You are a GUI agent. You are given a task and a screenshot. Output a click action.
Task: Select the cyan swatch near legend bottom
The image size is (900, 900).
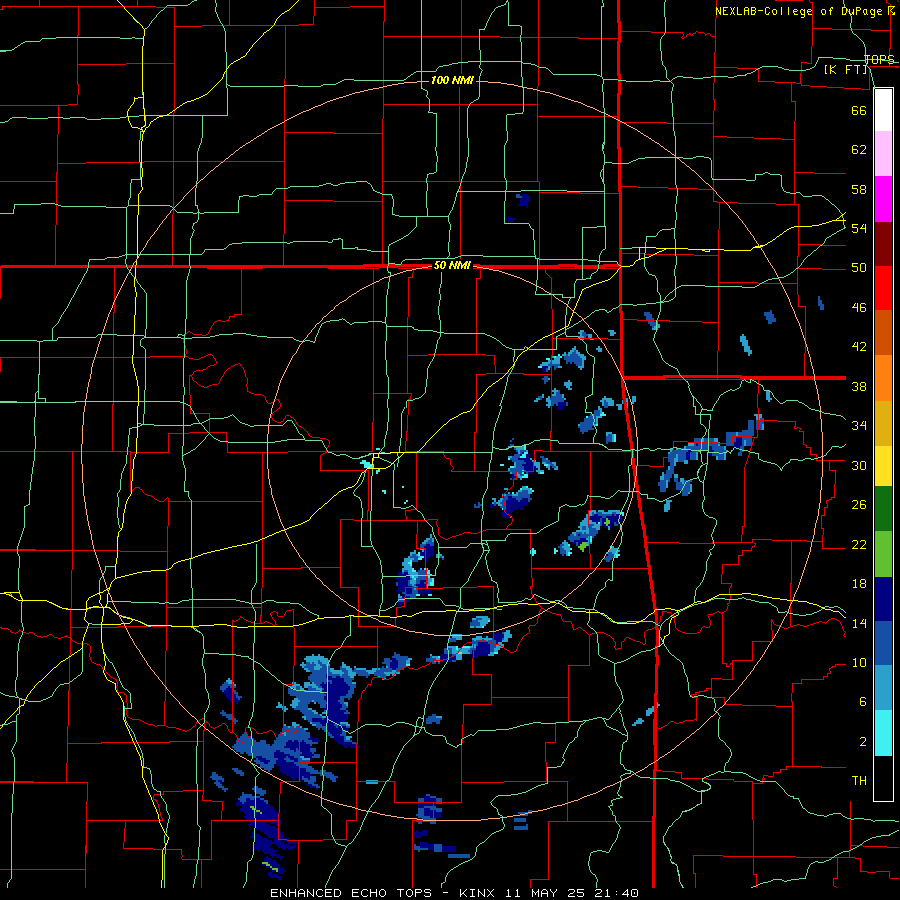coord(883,733)
